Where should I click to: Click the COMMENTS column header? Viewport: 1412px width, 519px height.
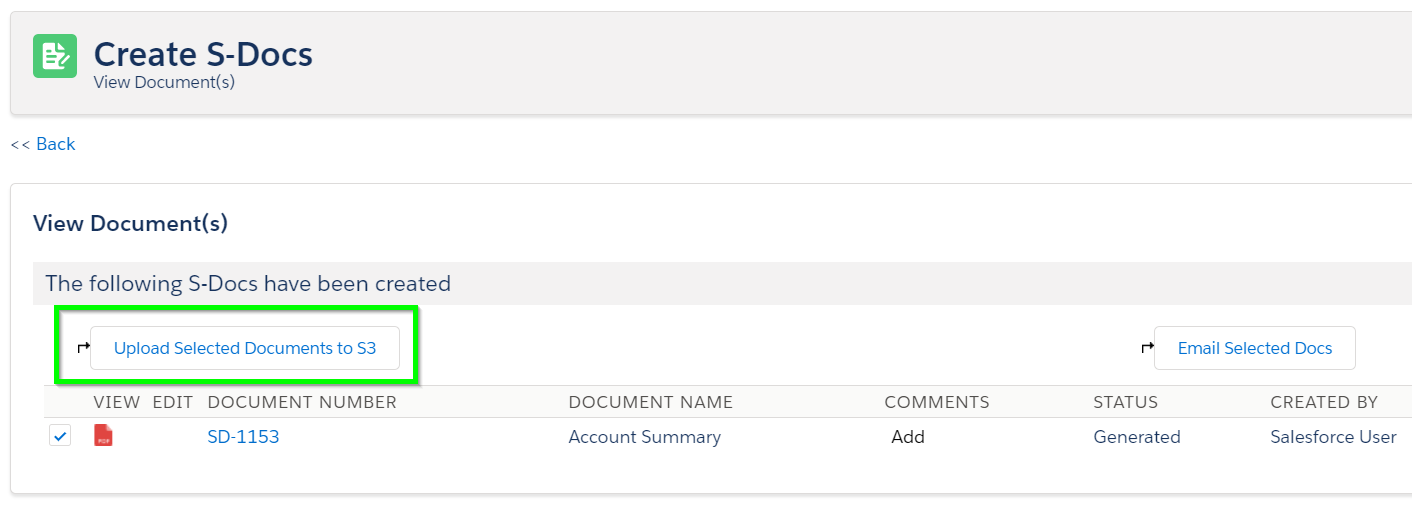coord(937,402)
